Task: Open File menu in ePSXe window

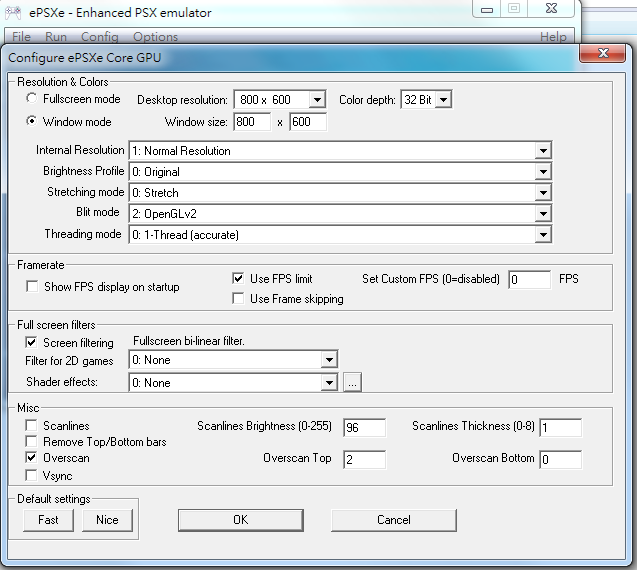Action: 22,37
